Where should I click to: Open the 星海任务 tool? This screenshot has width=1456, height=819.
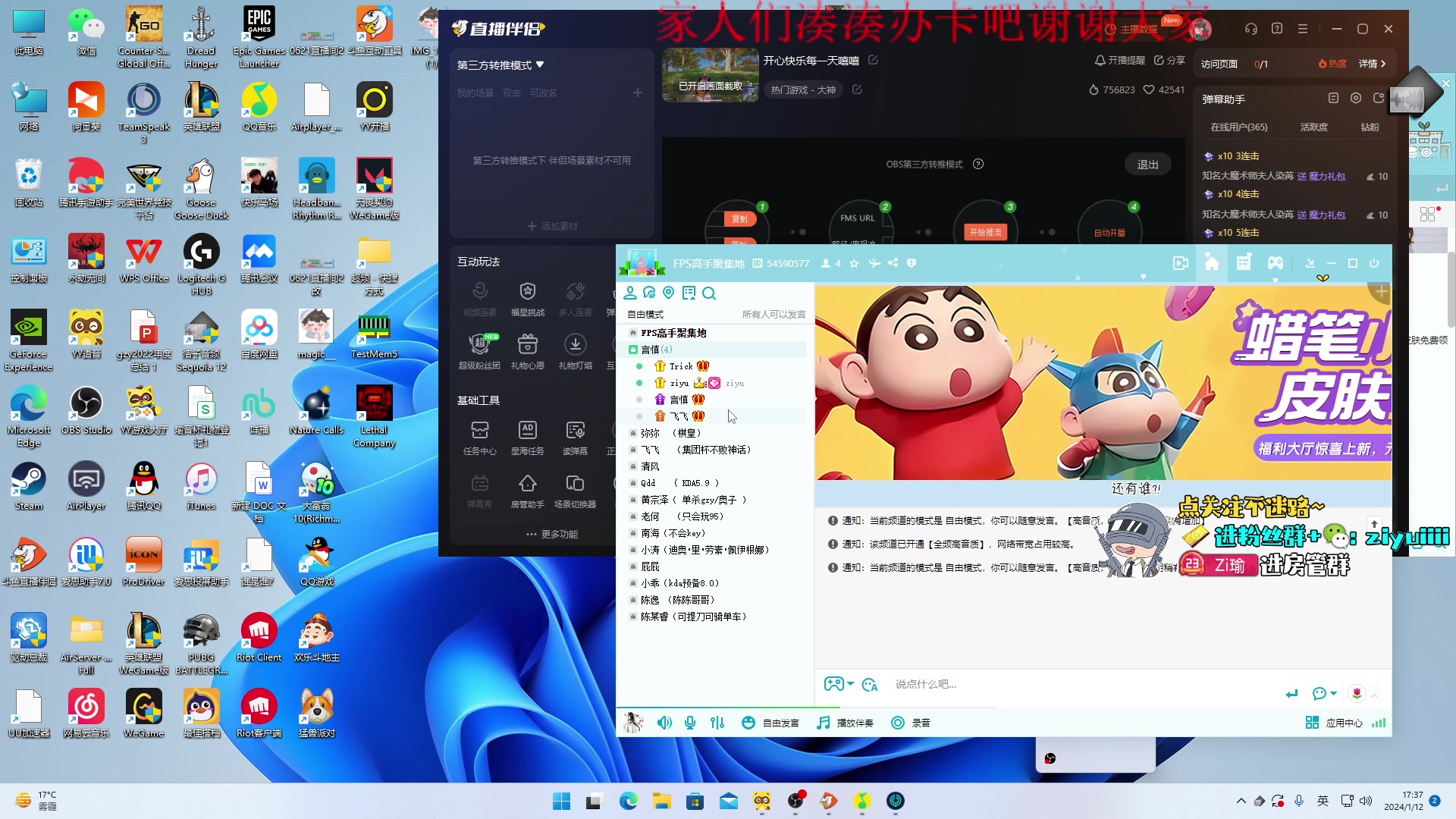[528, 438]
